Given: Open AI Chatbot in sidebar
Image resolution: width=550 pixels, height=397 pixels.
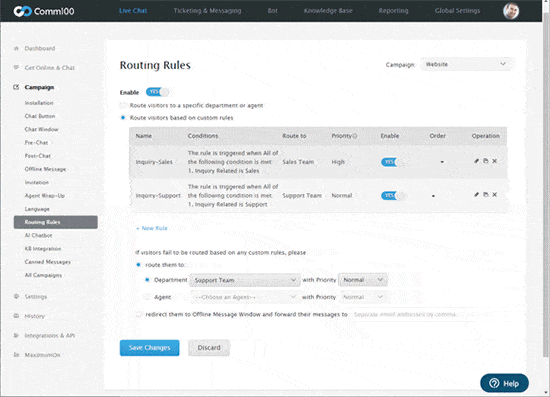Looking at the screenshot, I should [38, 235].
